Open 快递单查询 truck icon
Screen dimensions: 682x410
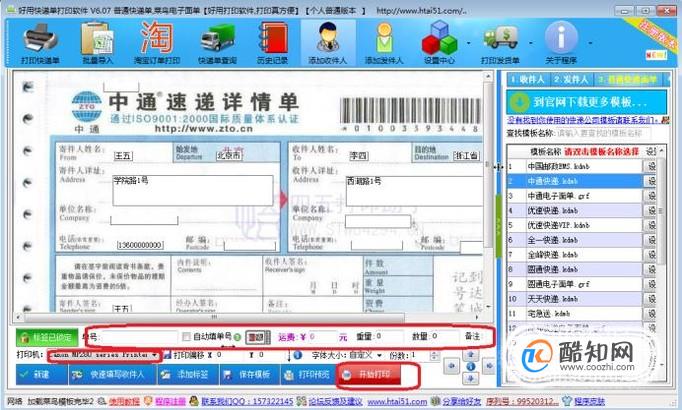(x=217, y=43)
